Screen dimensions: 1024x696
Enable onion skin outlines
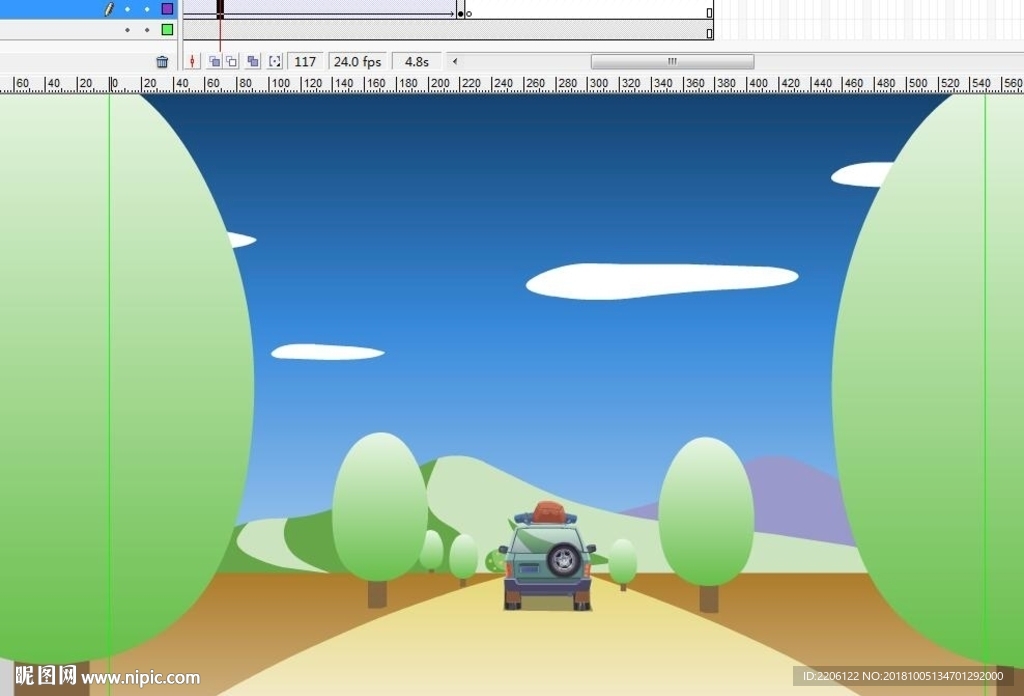tap(232, 62)
